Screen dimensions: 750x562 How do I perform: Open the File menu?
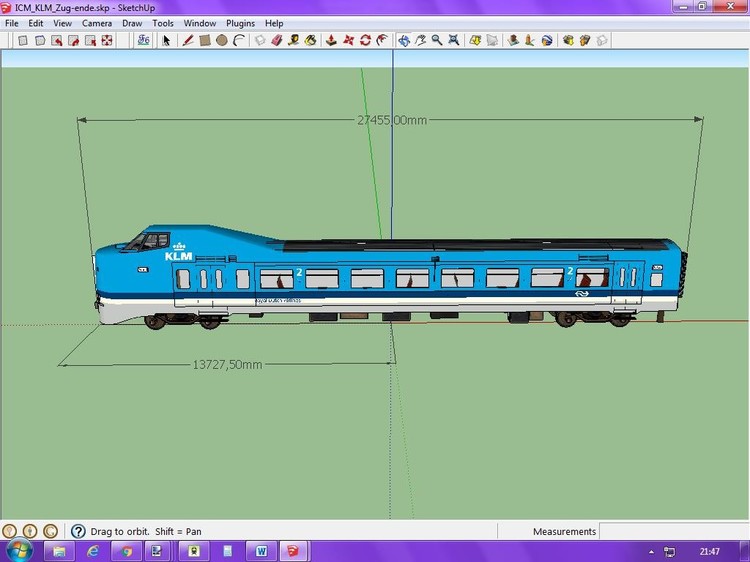[x=12, y=23]
